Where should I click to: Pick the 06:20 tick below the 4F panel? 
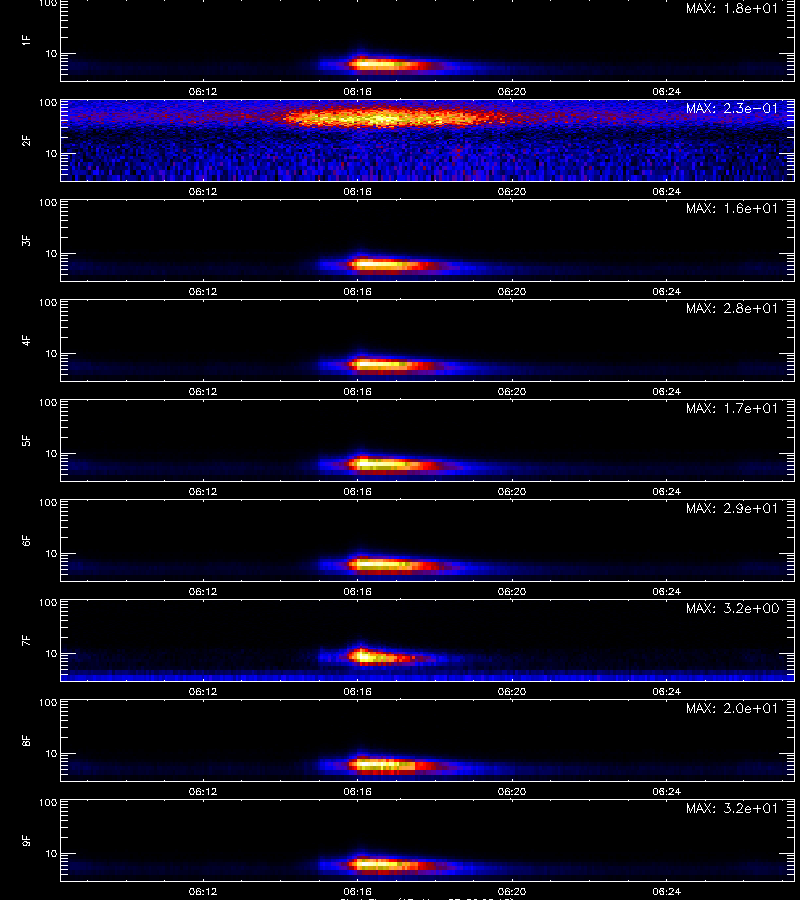point(511,391)
